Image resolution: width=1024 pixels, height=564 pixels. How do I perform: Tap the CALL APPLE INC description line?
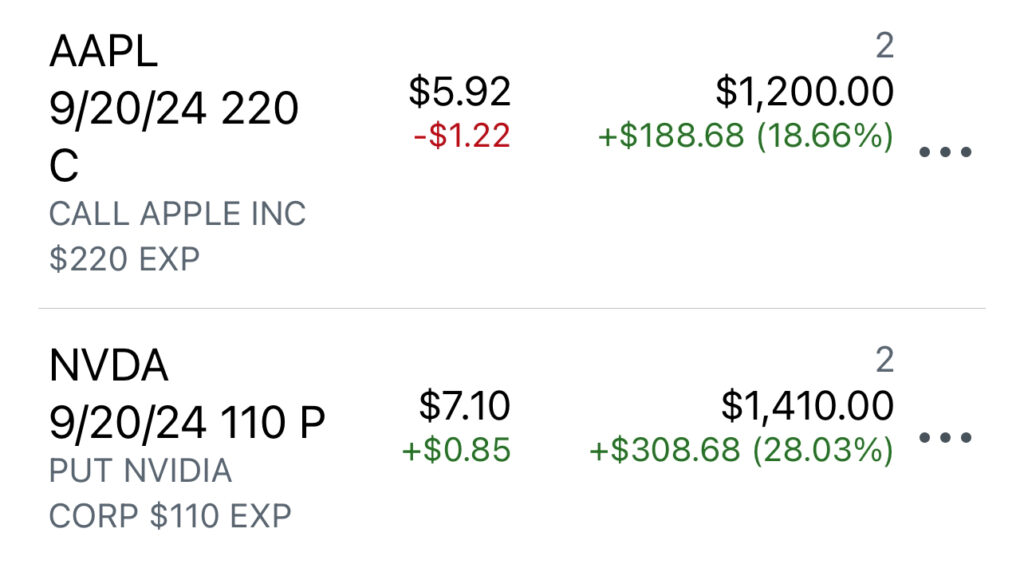pyautogui.click(x=178, y=214)
